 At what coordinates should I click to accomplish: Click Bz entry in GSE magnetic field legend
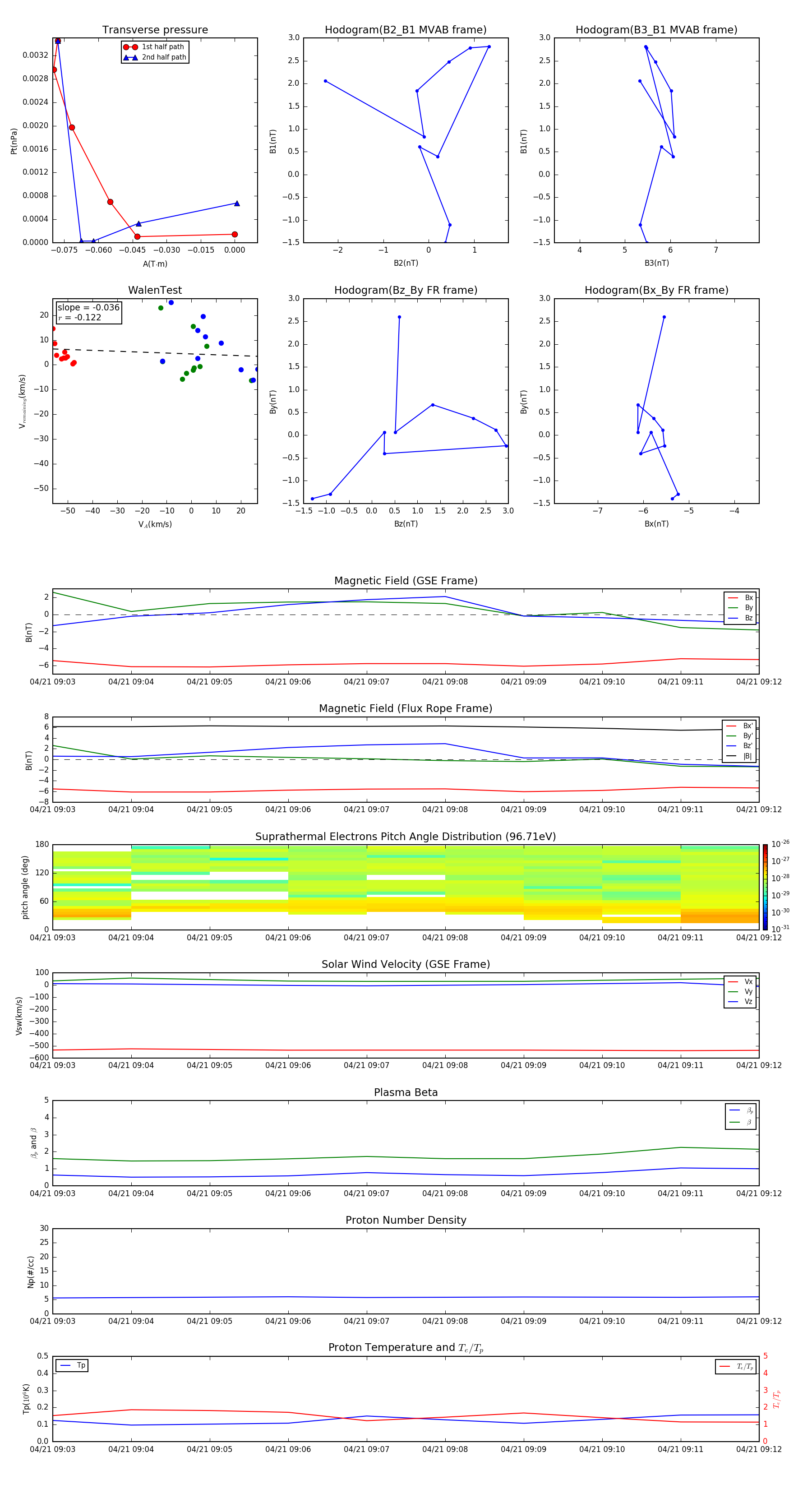click(x=740, y=618)
